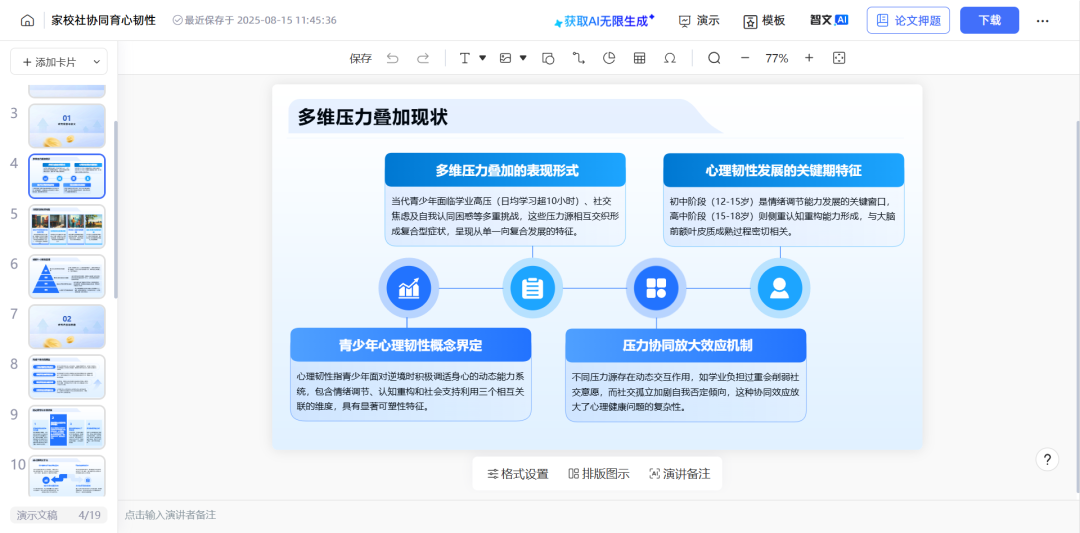The height and width of the screenshot is (533, 1080).
Task: Click the search magnifier icon
Action: 714,58
